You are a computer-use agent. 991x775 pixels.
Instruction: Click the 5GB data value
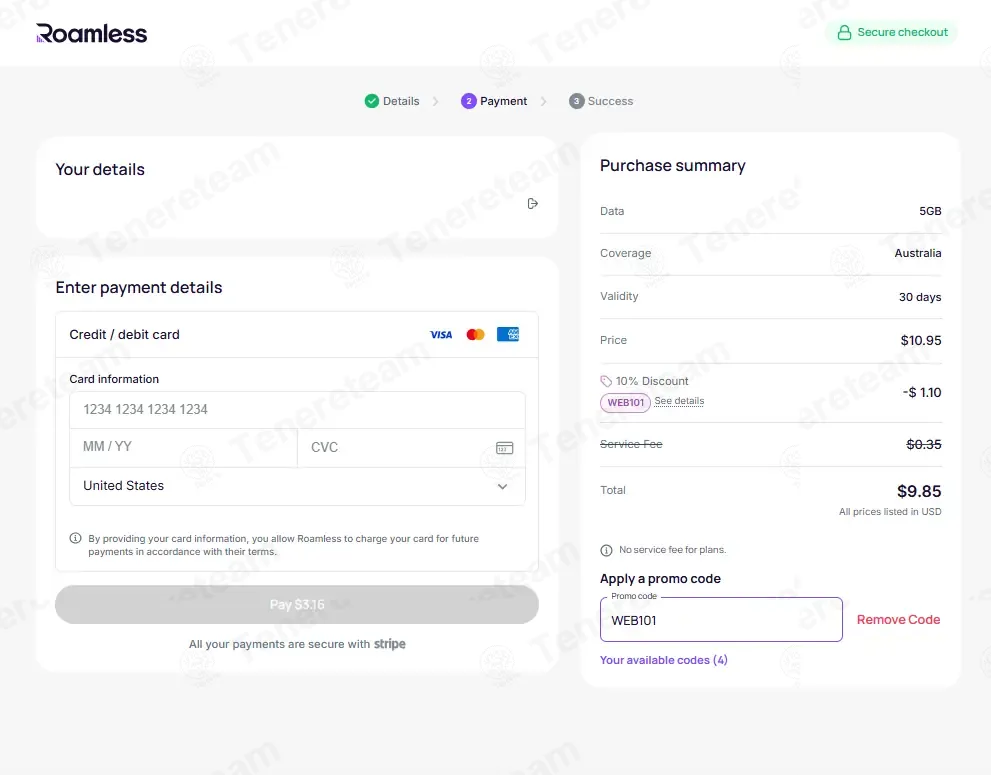(x=930, y=211)
